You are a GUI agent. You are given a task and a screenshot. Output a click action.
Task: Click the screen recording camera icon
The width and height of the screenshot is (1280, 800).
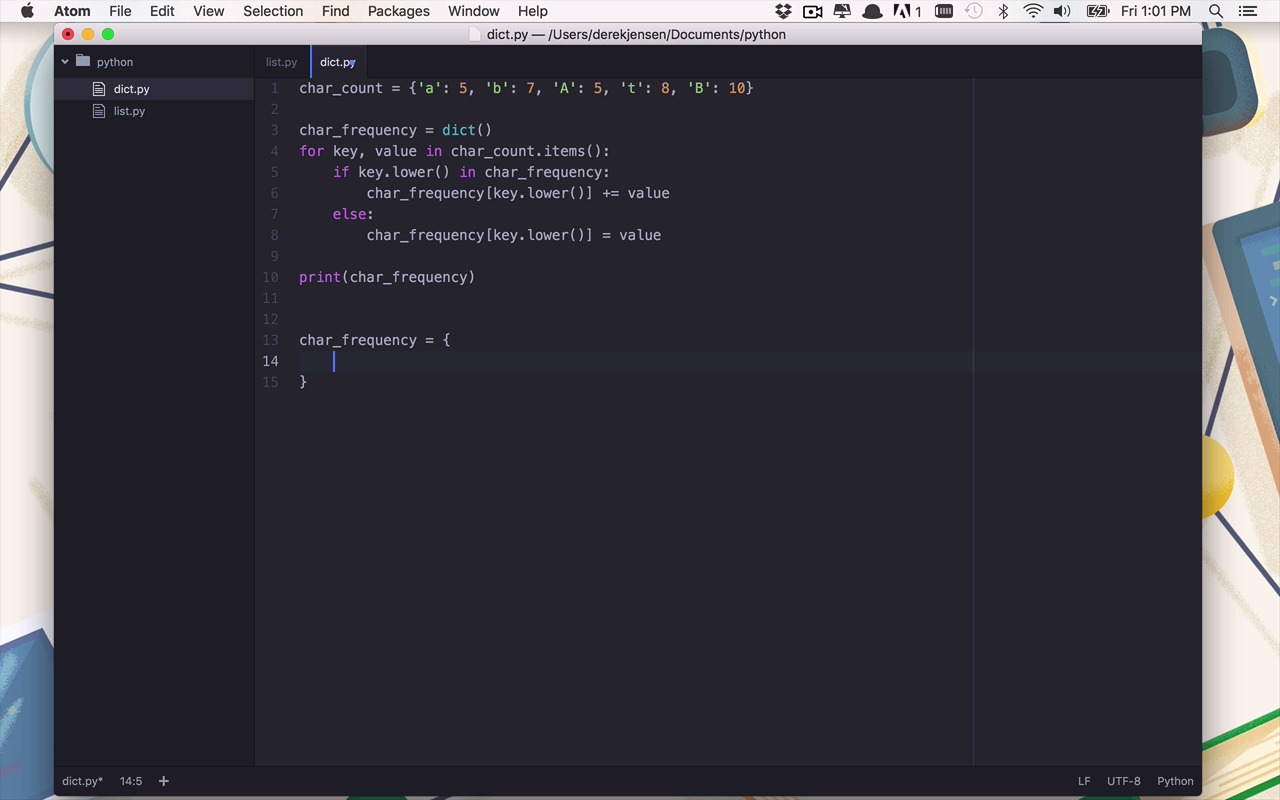point(812,11)
